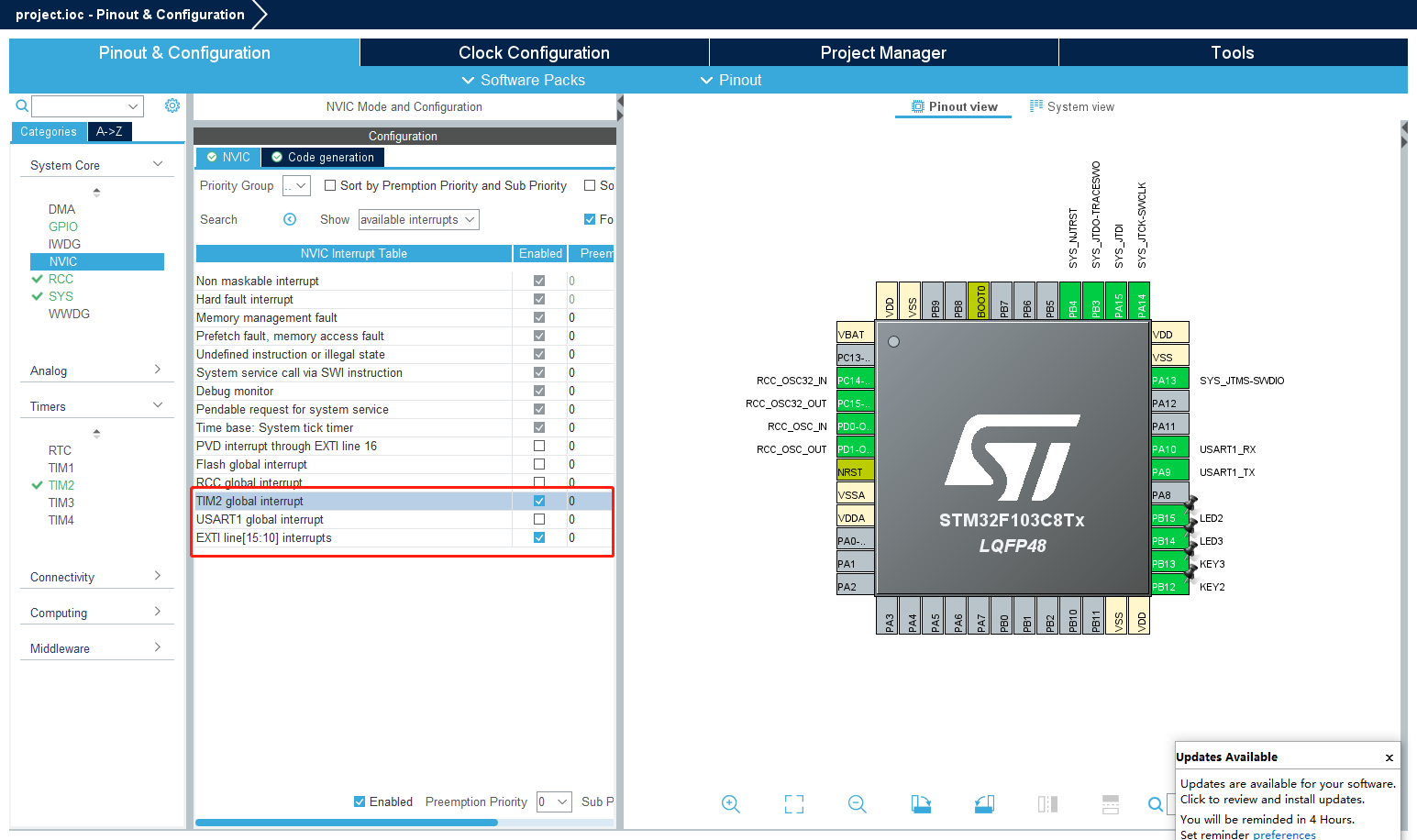Viewport: 1417px width, 840px height.
Task: Zoom in on the chip pinout
Action: pos(731,804)
